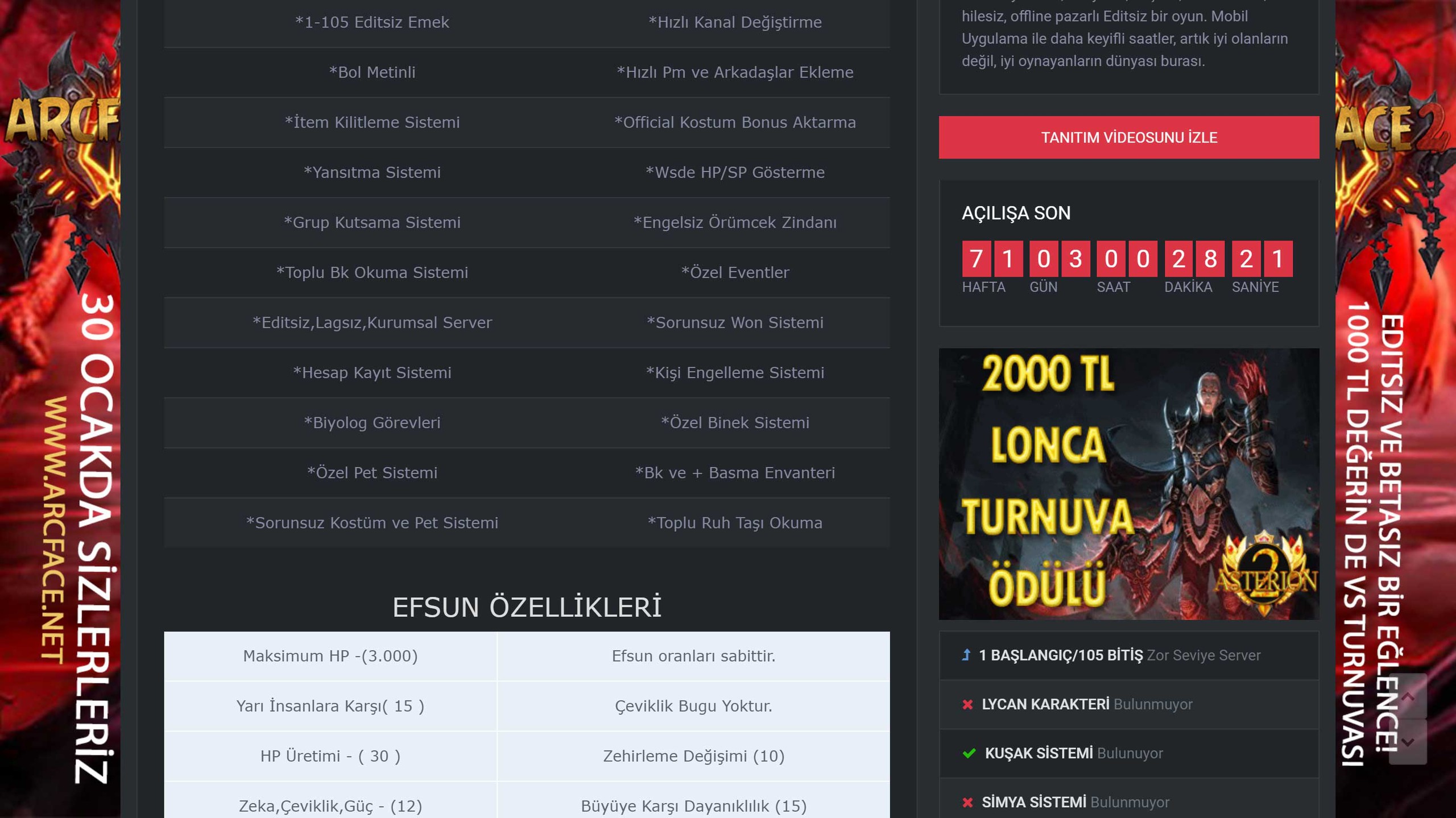Click the scroll-down chevron button
Image resolution: width=1456 pixels, height=818 pixels.
[x=1408, y=742]
